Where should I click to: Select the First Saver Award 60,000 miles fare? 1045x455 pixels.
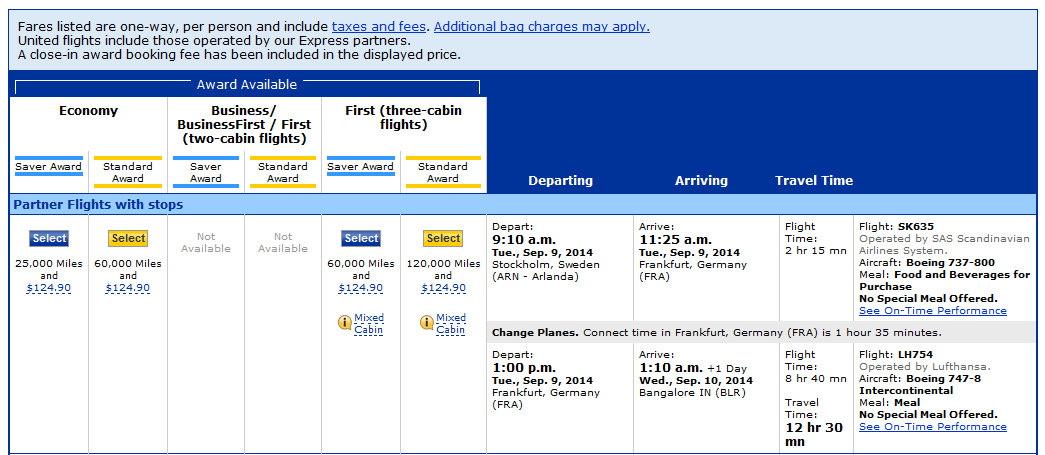pyautogui.click(x=361, y=238)
